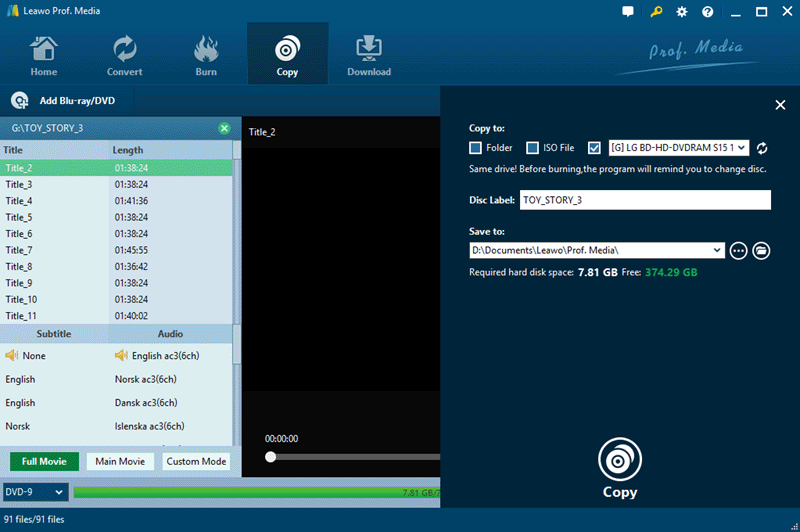
Task: Select Title_6 row
Action: click(x=116, y=234)
